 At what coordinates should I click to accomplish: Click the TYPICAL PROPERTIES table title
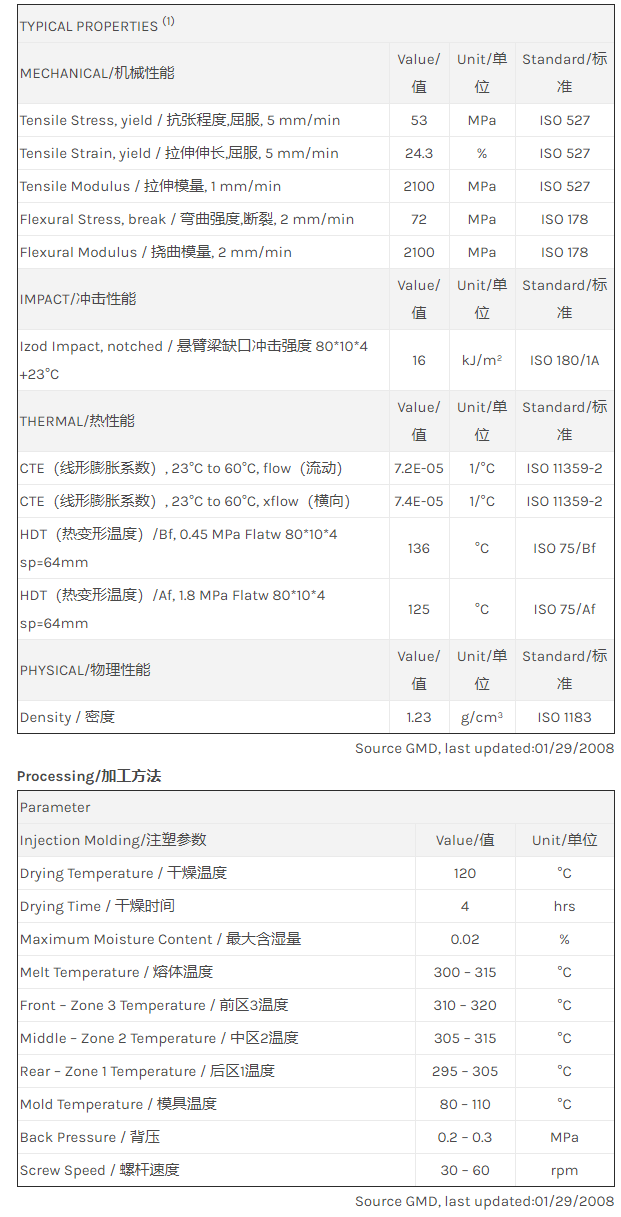point(89,26)
